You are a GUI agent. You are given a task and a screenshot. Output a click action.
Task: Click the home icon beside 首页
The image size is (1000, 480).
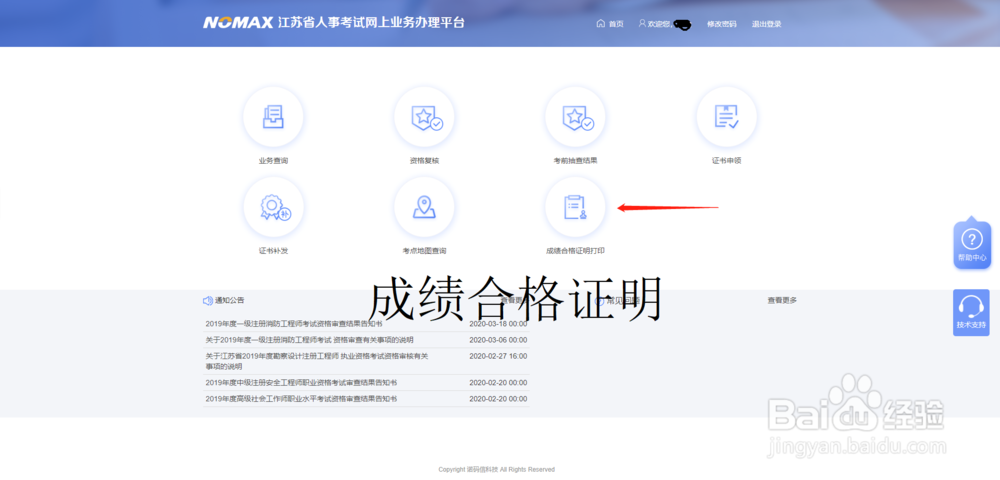coord(600,24)
